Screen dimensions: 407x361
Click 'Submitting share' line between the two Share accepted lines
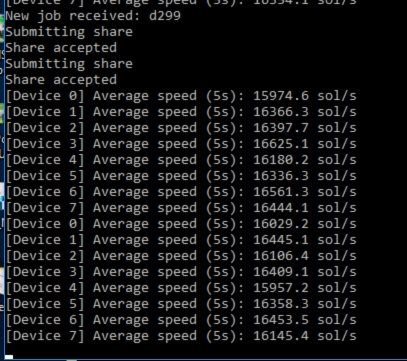click(69, 64)
